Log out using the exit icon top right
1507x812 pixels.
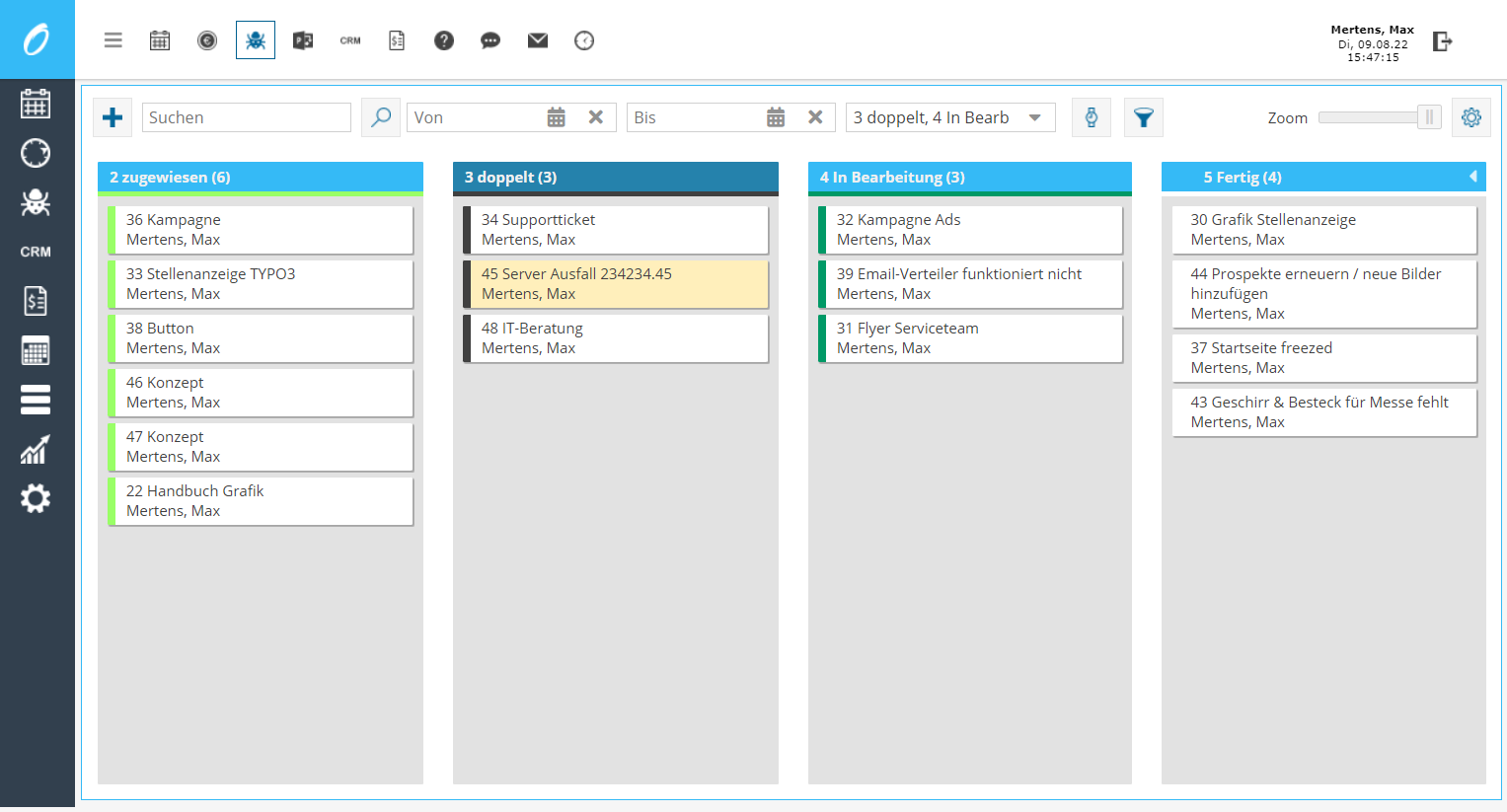(1442, 39)
